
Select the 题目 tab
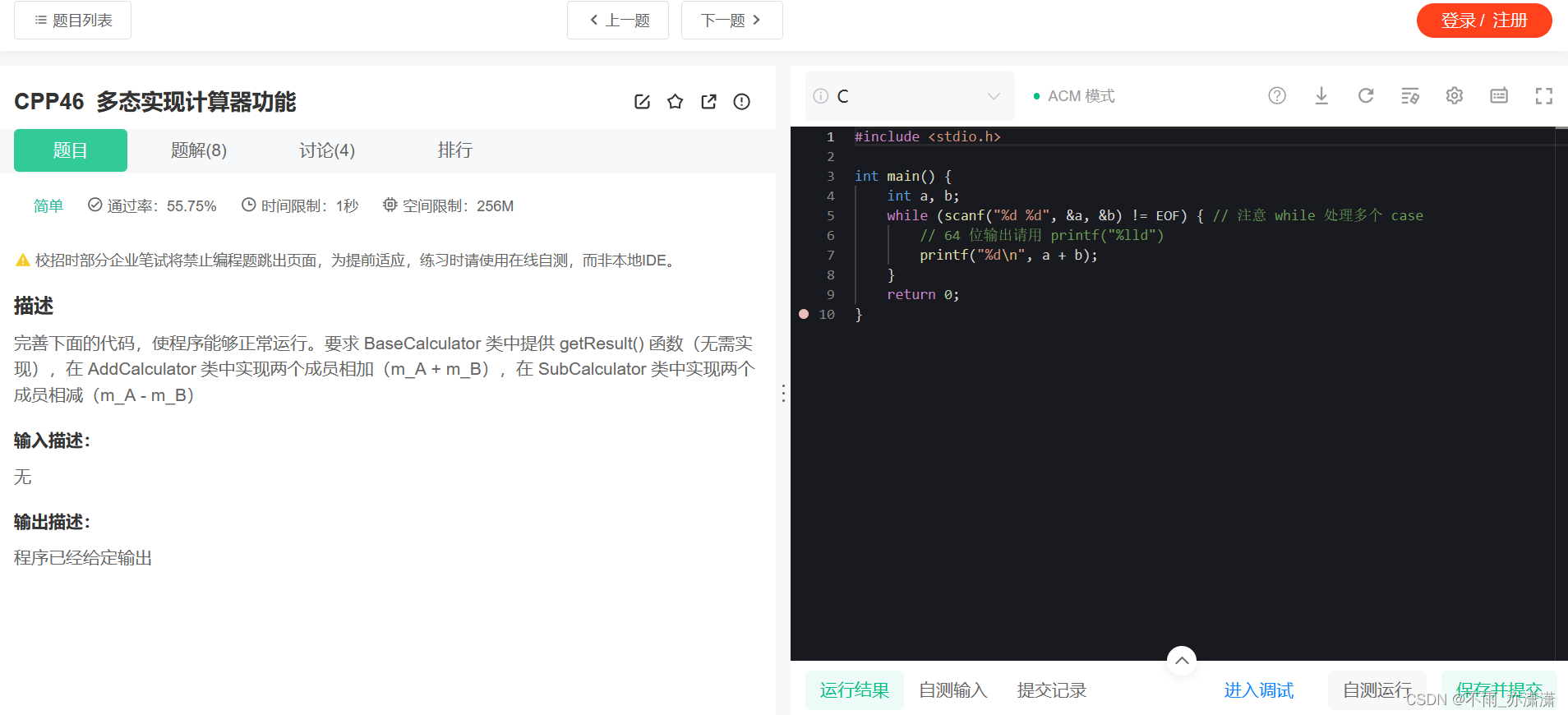pos(71,150)
